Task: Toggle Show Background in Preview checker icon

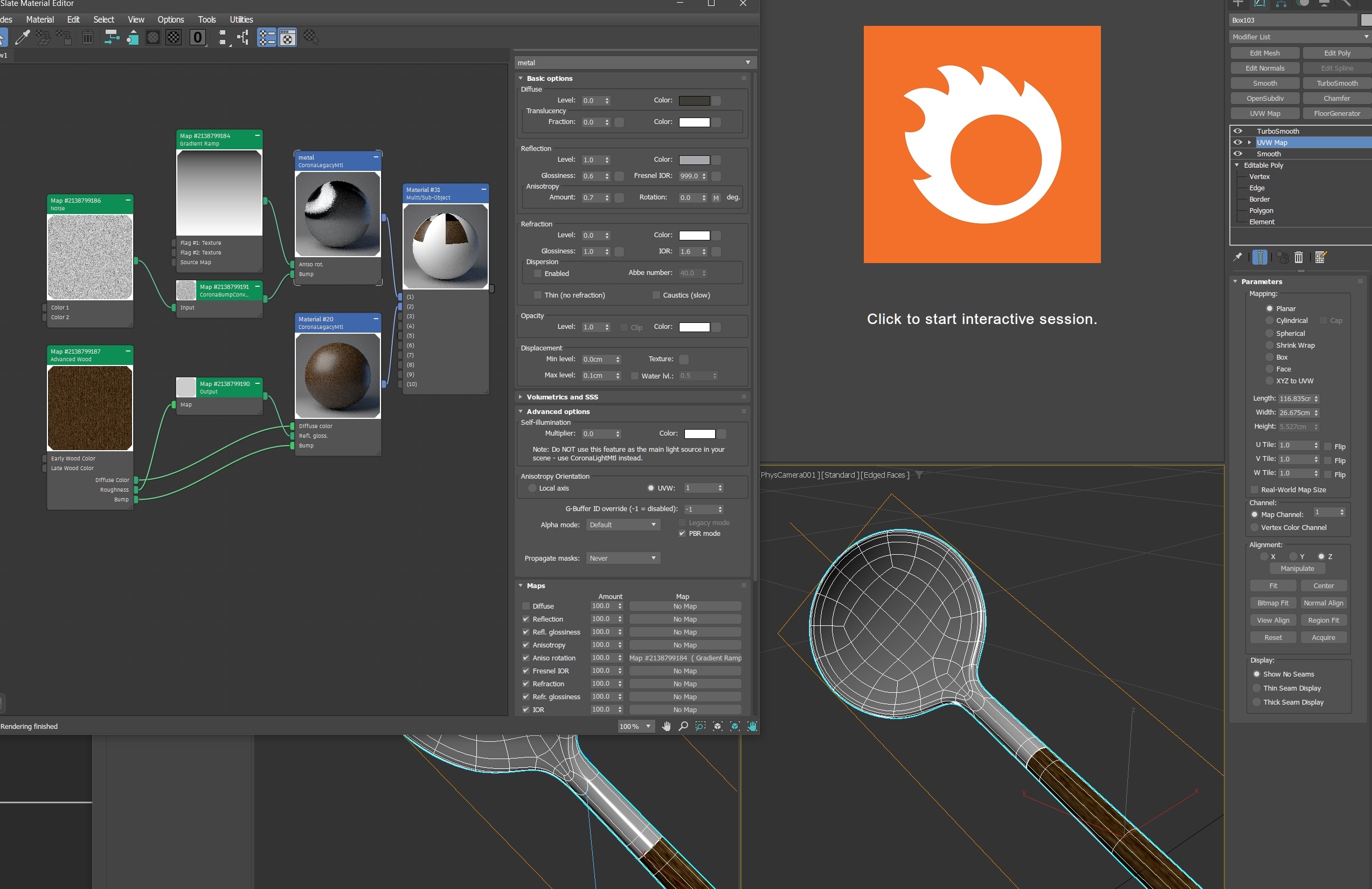Action: tap(174, 38)
